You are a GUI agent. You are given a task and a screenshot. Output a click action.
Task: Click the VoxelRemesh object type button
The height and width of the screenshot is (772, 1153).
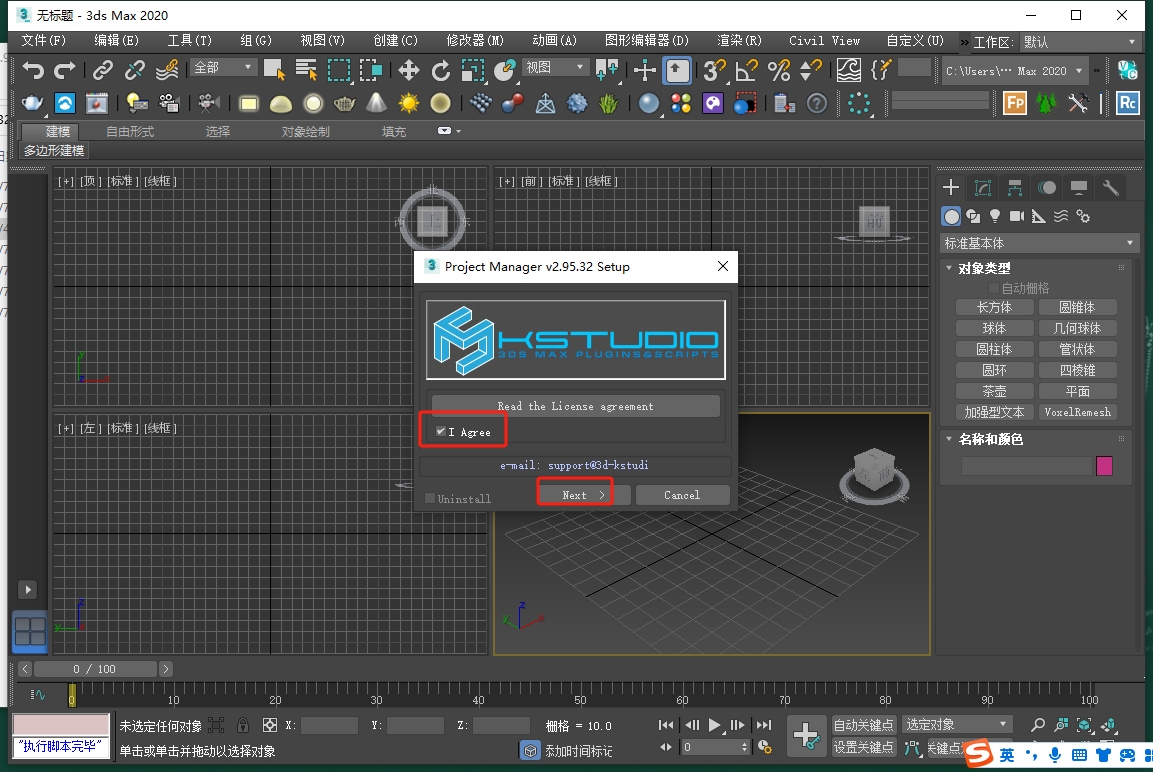(x=1077, y=412)
